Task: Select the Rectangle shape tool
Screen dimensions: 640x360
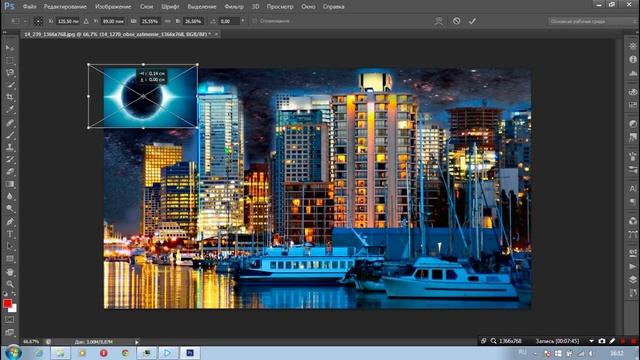Action: pyautogui.click(x=10, y=259)
